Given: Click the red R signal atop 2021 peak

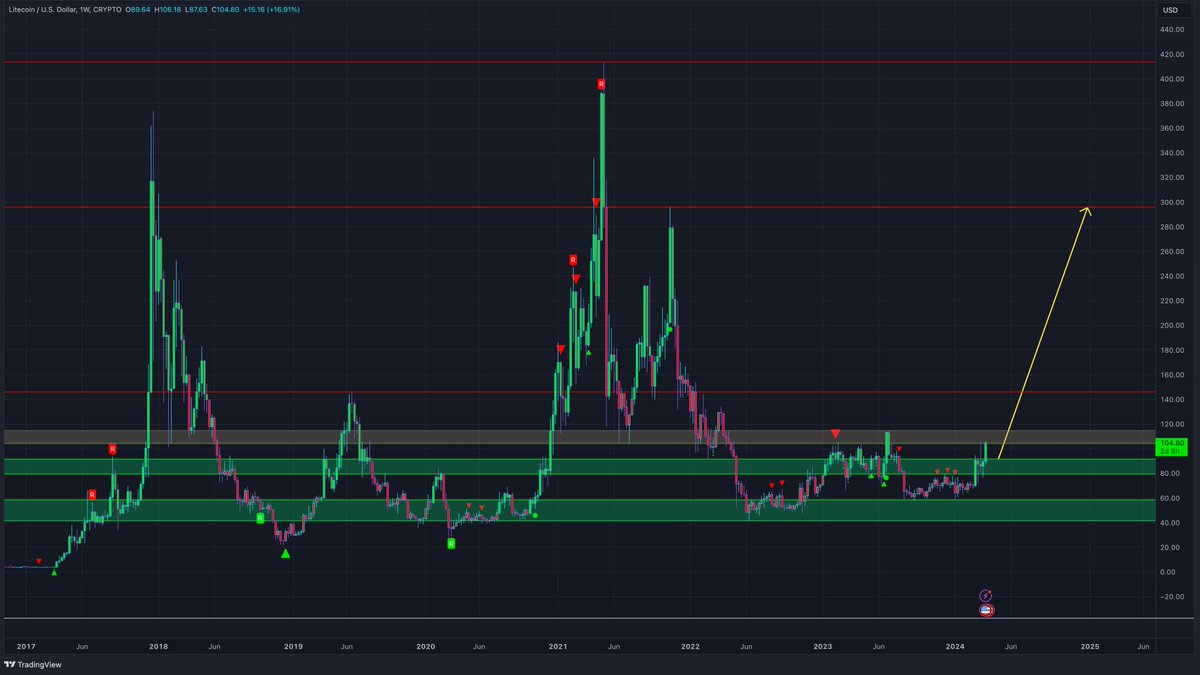Looking at the screenshot, I should [x=602, y=85].
